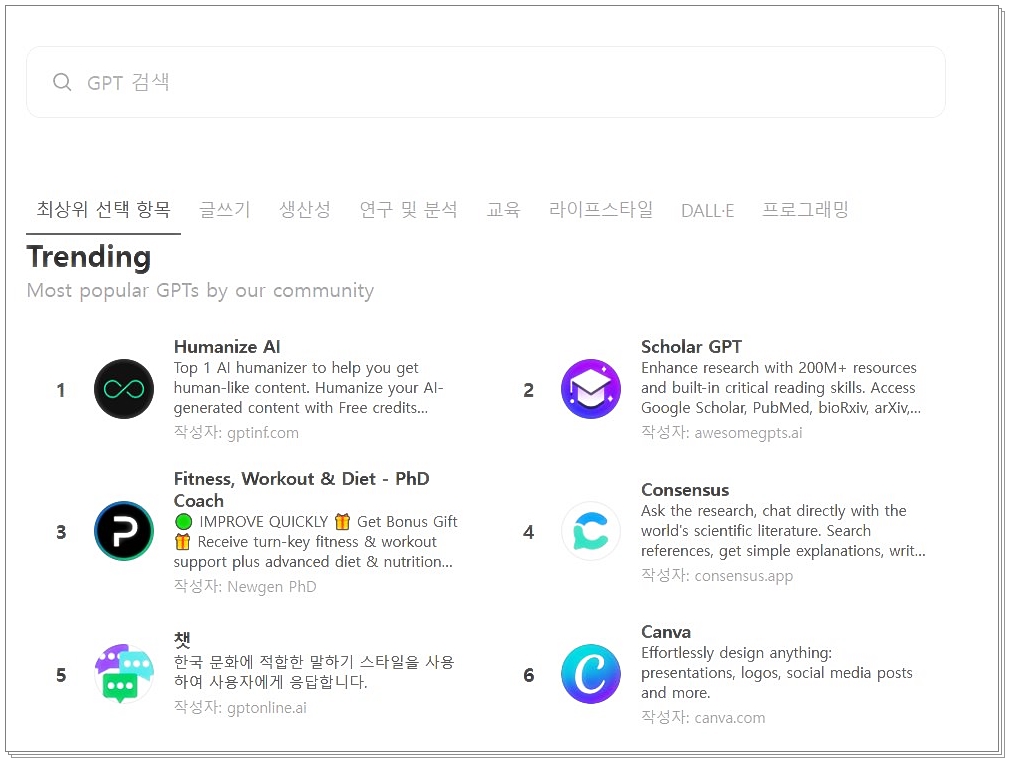Open the 프로그래밍 tab
The width and height of the screenshot is (1010, 763).
805,209
